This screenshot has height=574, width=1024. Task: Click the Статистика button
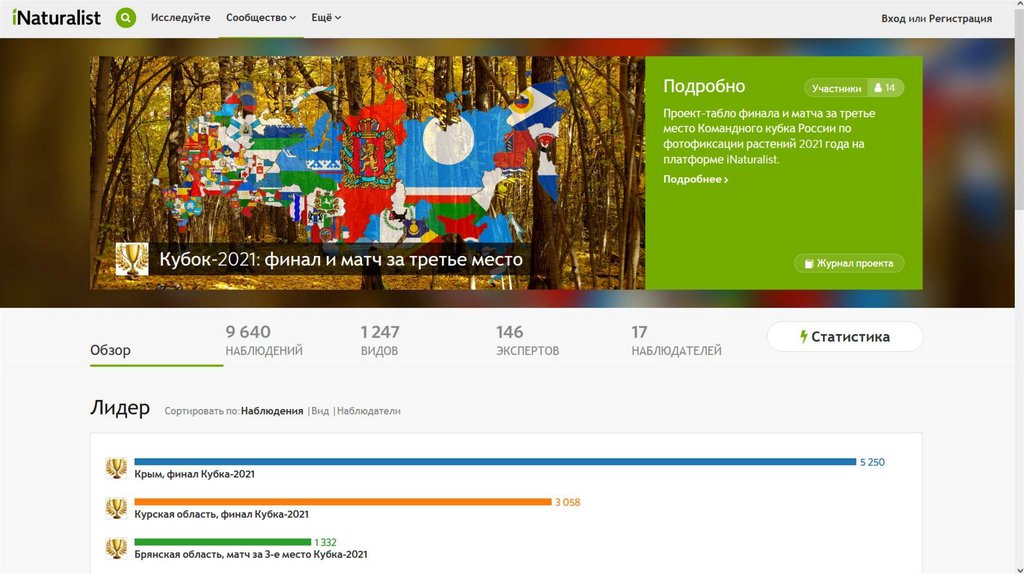(x=844, y=337)
